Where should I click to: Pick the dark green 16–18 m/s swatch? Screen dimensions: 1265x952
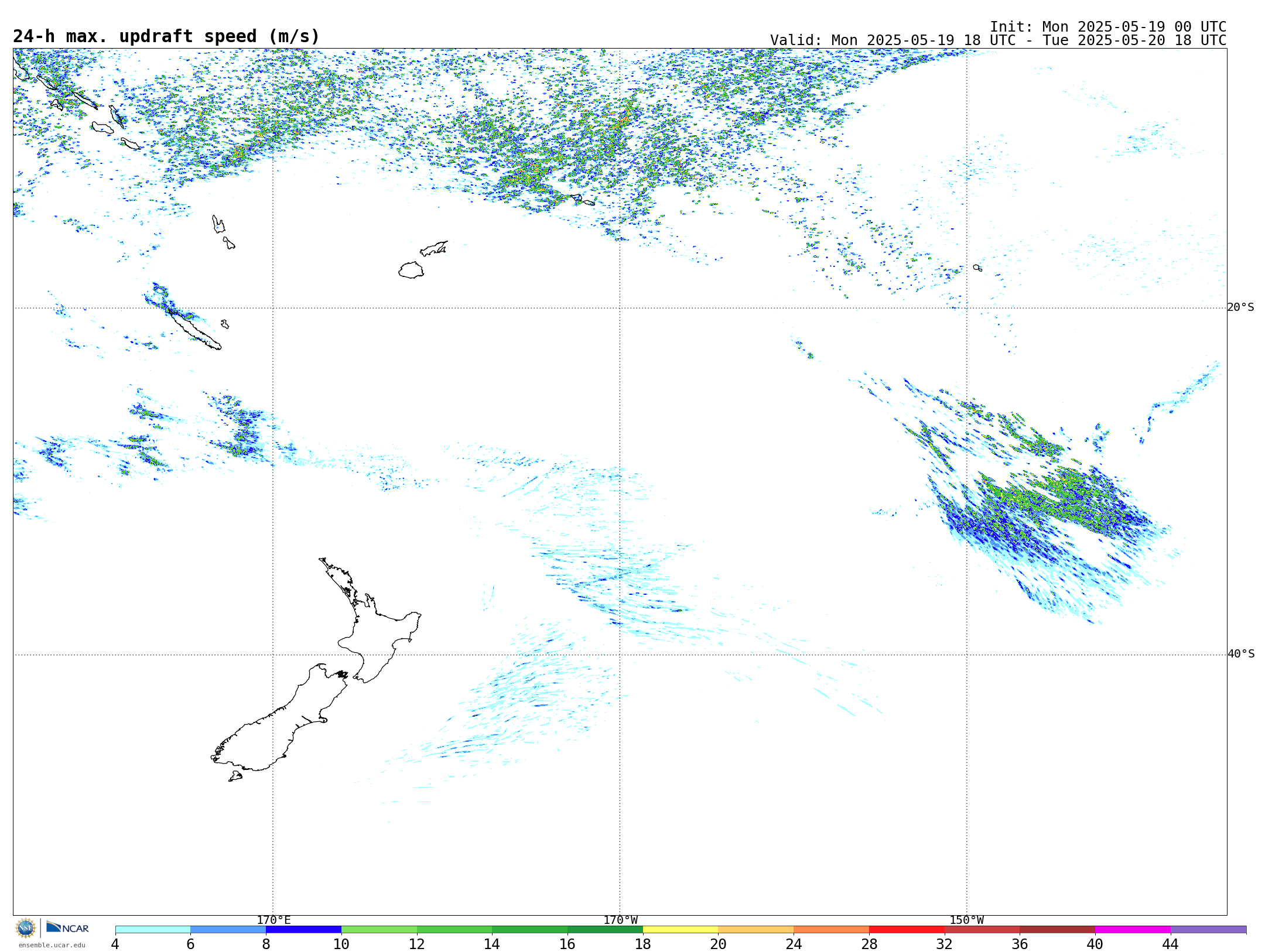(x=606, y=930)
